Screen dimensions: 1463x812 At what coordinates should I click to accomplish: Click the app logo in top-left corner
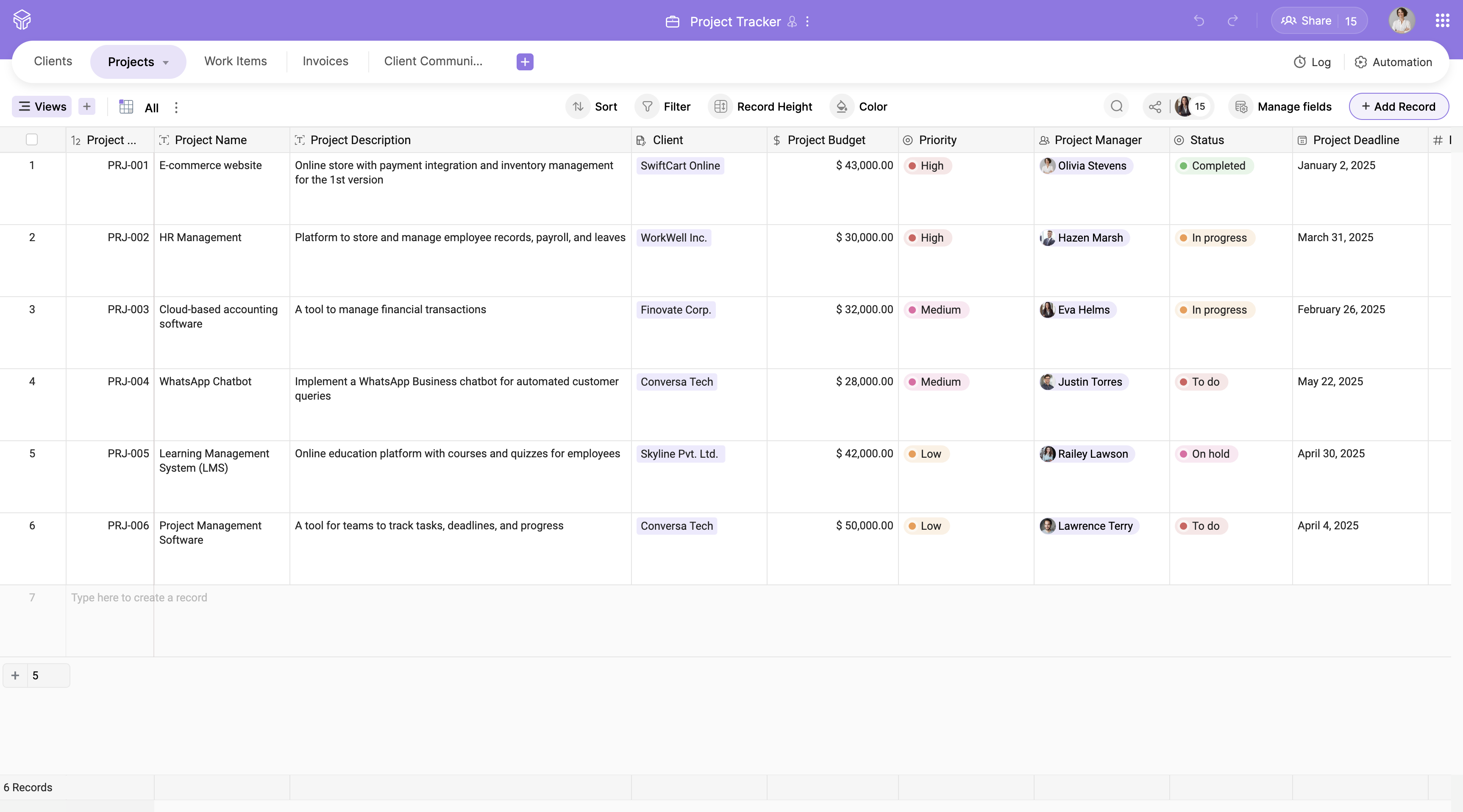point(22,20)
